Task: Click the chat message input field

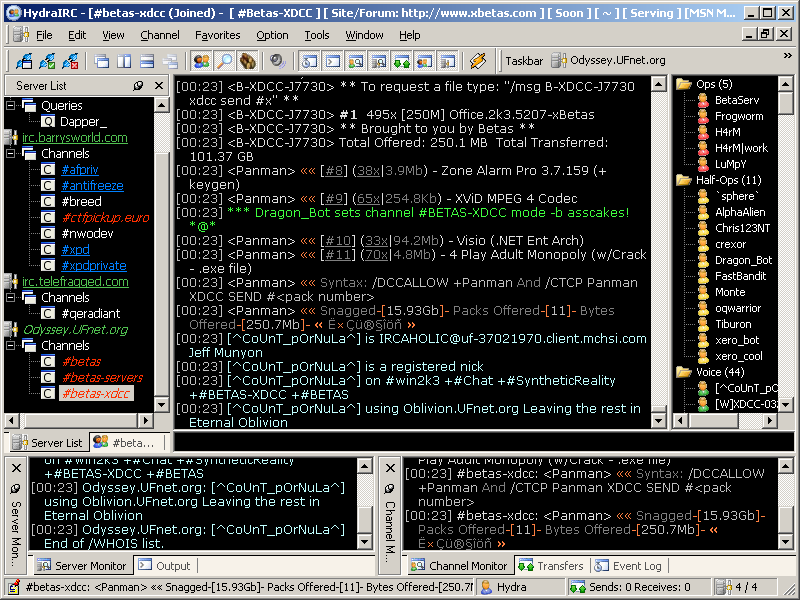Action: (480, 441)
